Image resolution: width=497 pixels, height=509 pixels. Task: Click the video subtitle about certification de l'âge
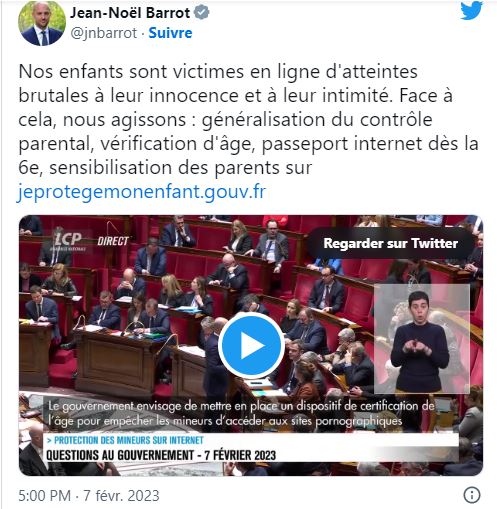click(x=242, y=413)
